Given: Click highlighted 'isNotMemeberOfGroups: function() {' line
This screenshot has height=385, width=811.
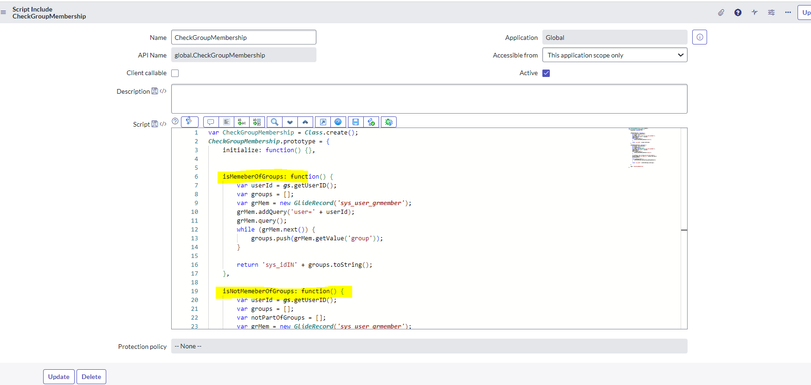Looking at the screenshot, I should [283, 291].
